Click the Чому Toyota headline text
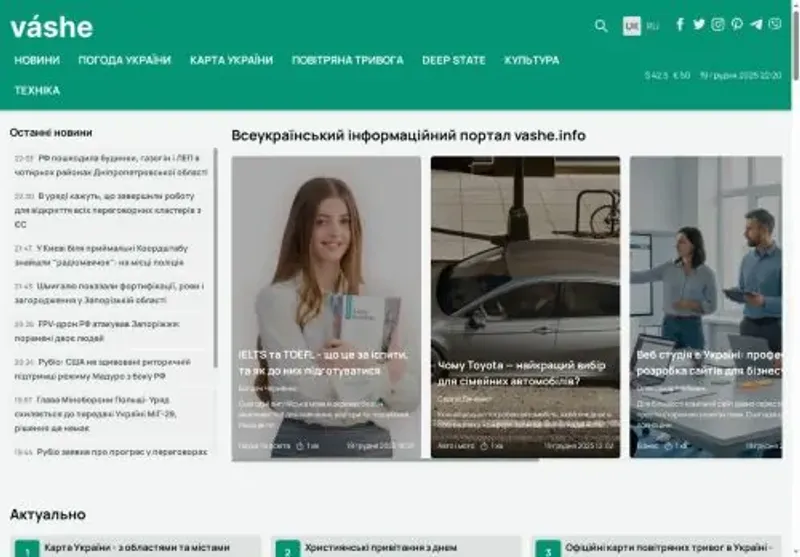800x557 pixels. tap(521, 373)
